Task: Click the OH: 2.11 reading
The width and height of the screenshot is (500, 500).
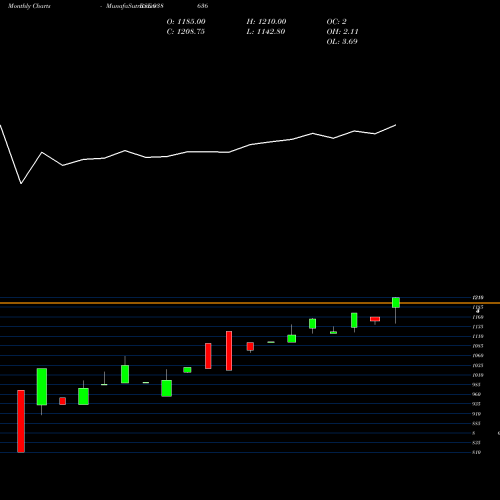Action: point(342,32)
